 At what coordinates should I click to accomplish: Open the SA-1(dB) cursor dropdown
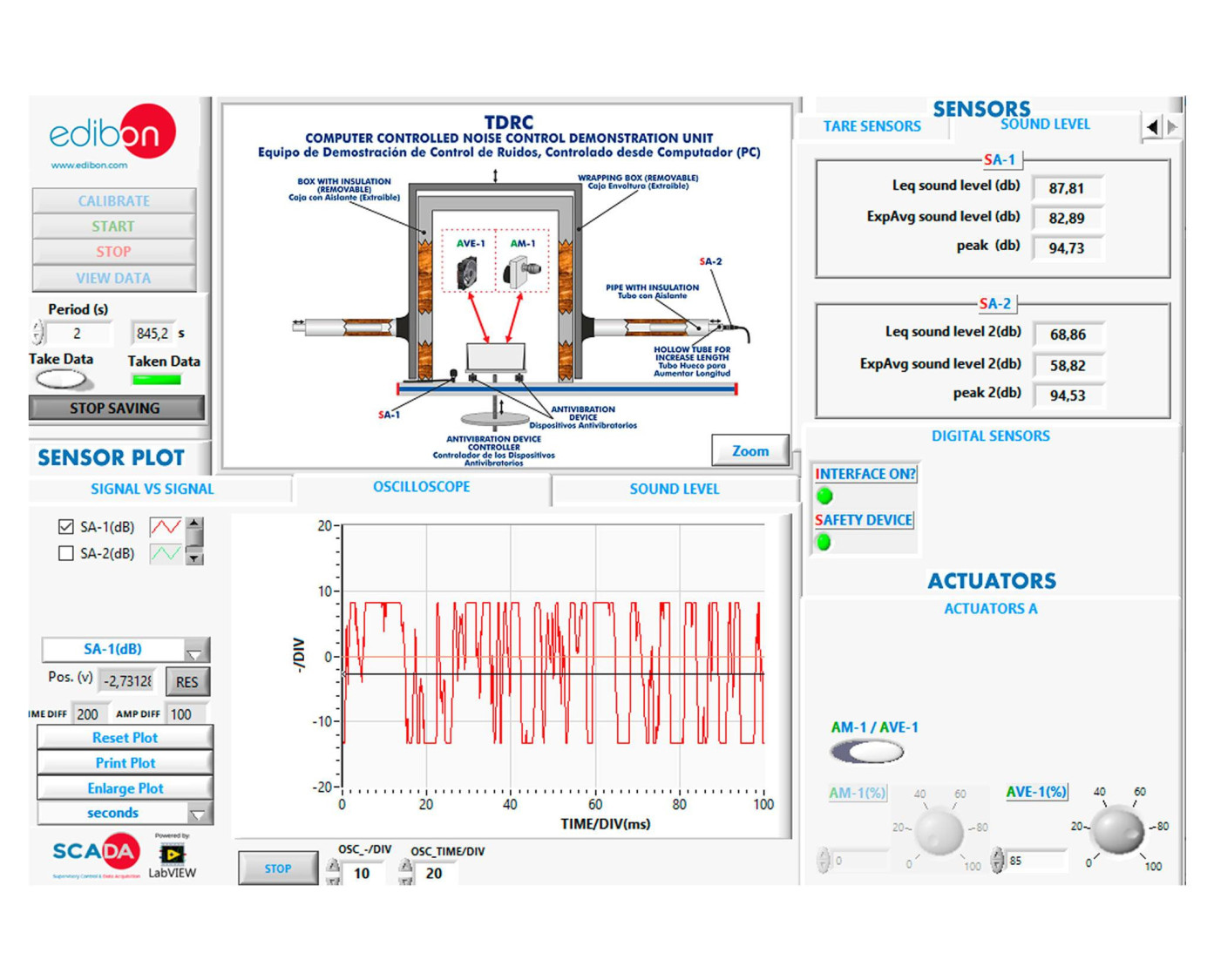click(194, 651)
